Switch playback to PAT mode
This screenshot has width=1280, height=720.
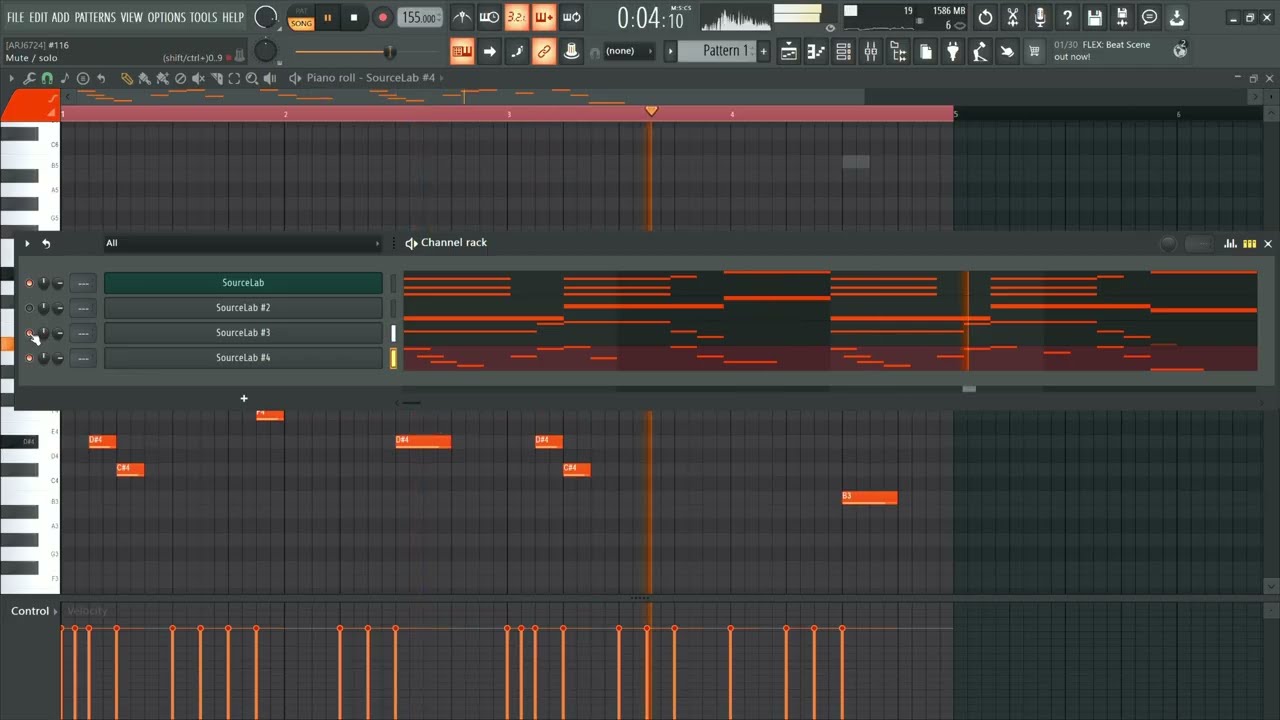(301, 11)
